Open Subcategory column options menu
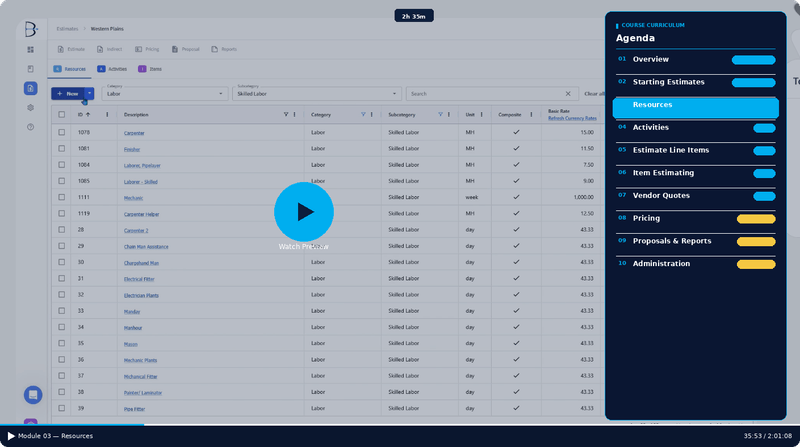800x447 pixels. 449,115
